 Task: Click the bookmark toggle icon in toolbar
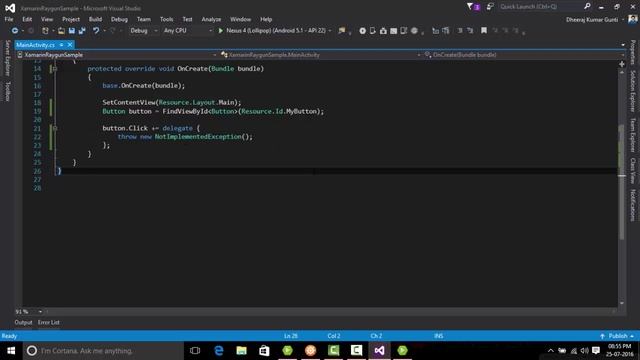point(484,31)
